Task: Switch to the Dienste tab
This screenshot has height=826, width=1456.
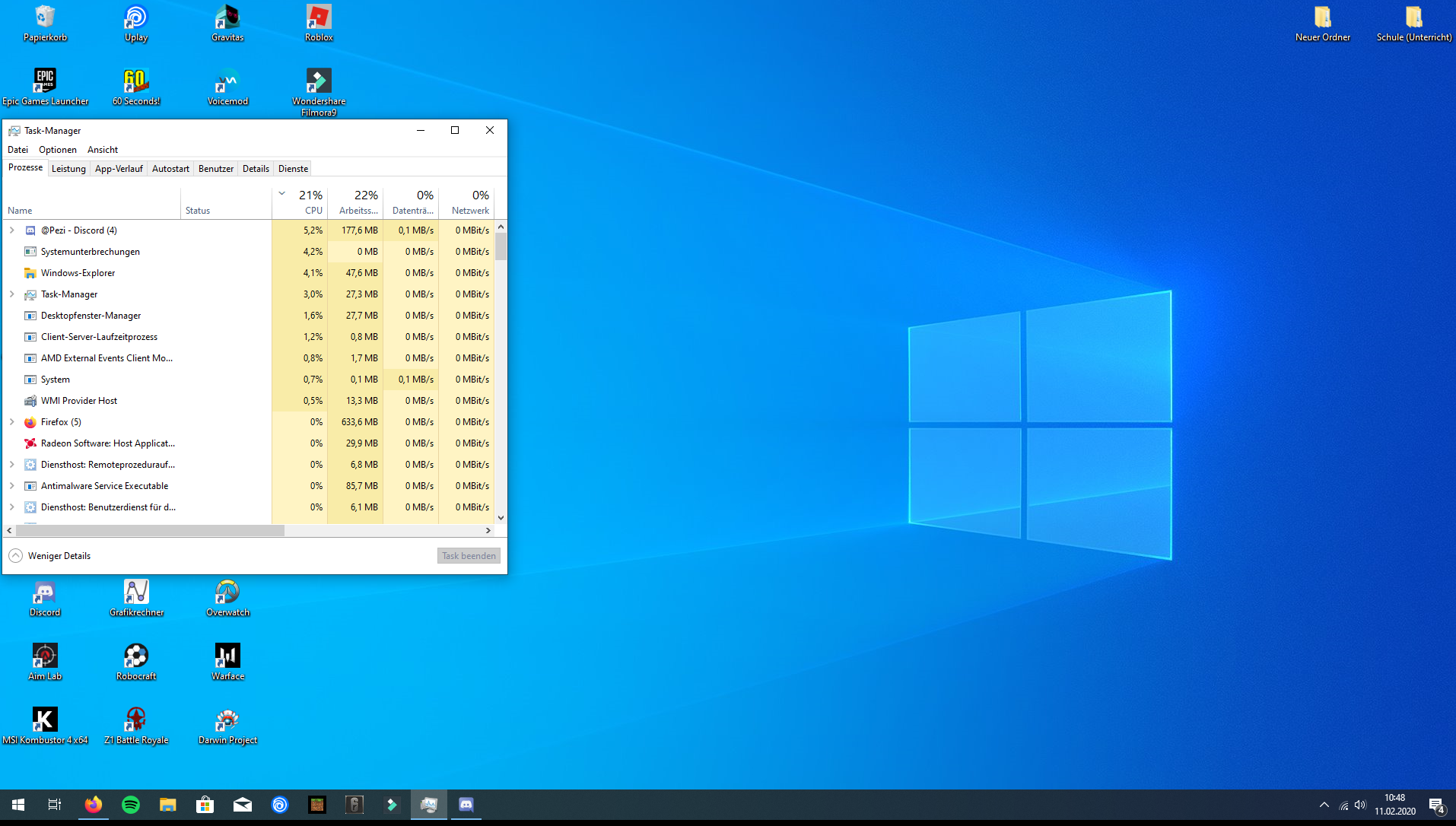Action: click(293, 169)
